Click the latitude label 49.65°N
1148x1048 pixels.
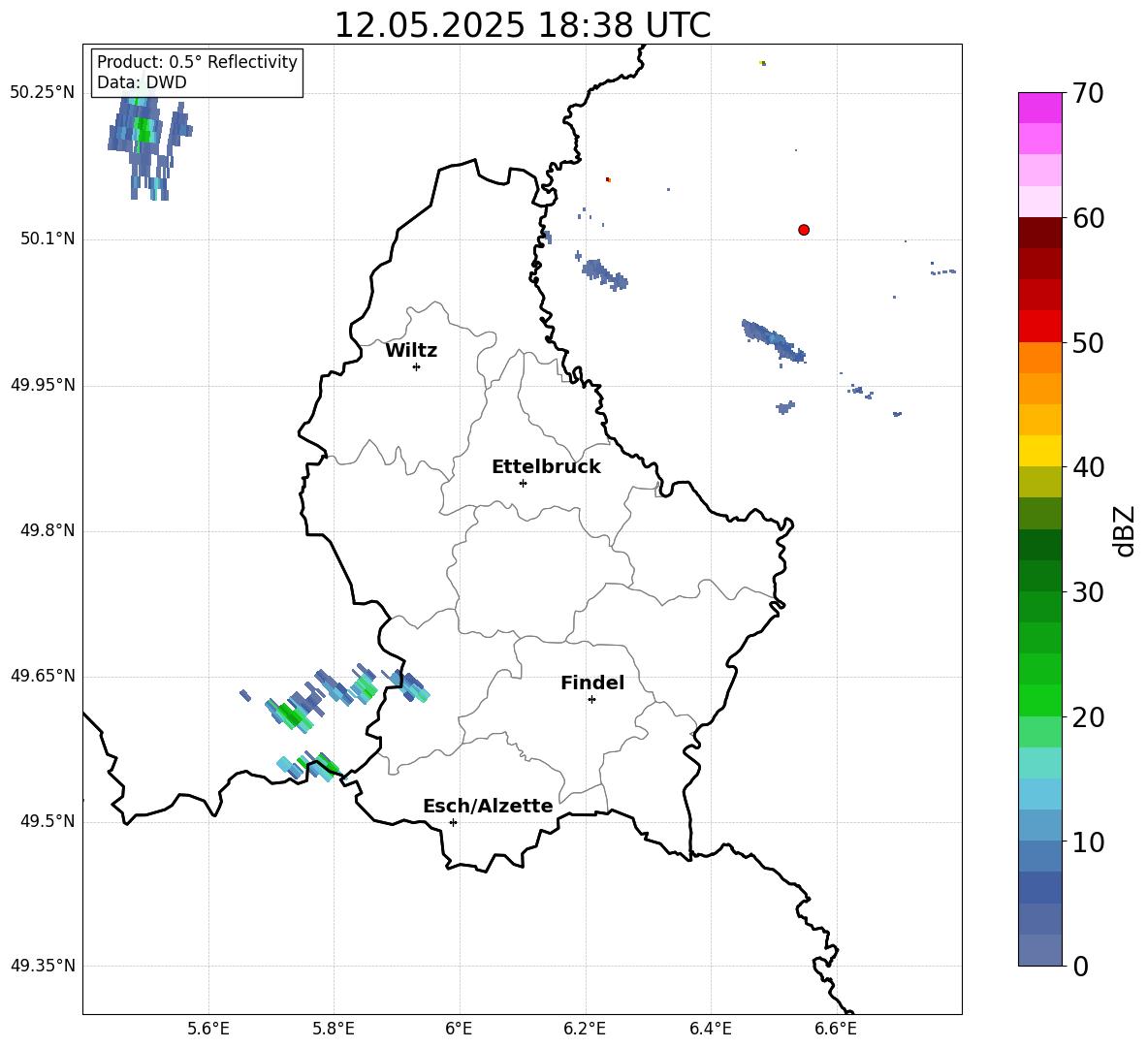(x=43, y=676)
